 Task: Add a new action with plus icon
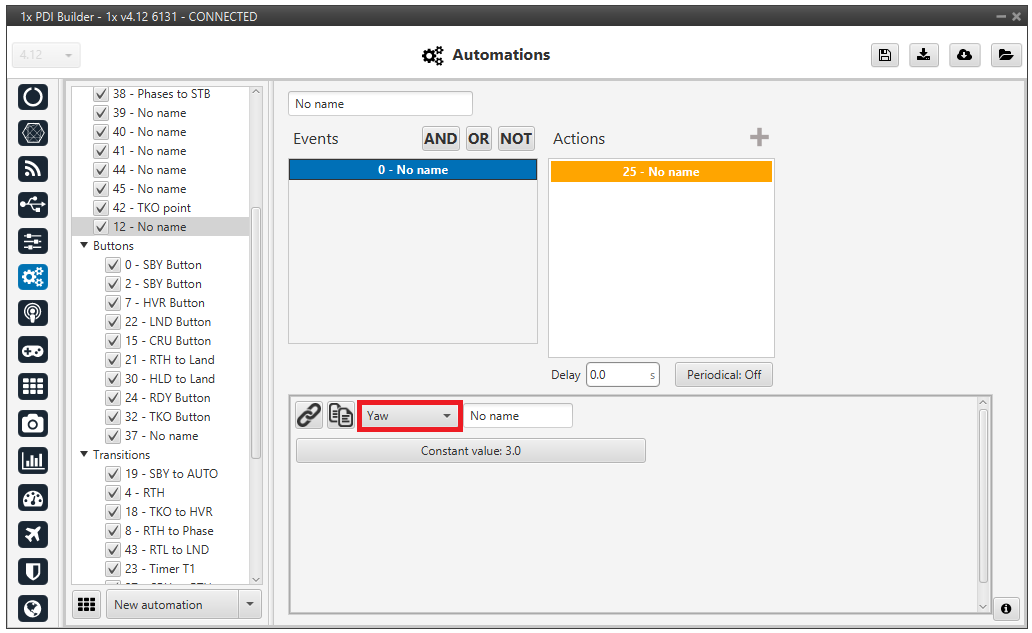pos(759,138)
